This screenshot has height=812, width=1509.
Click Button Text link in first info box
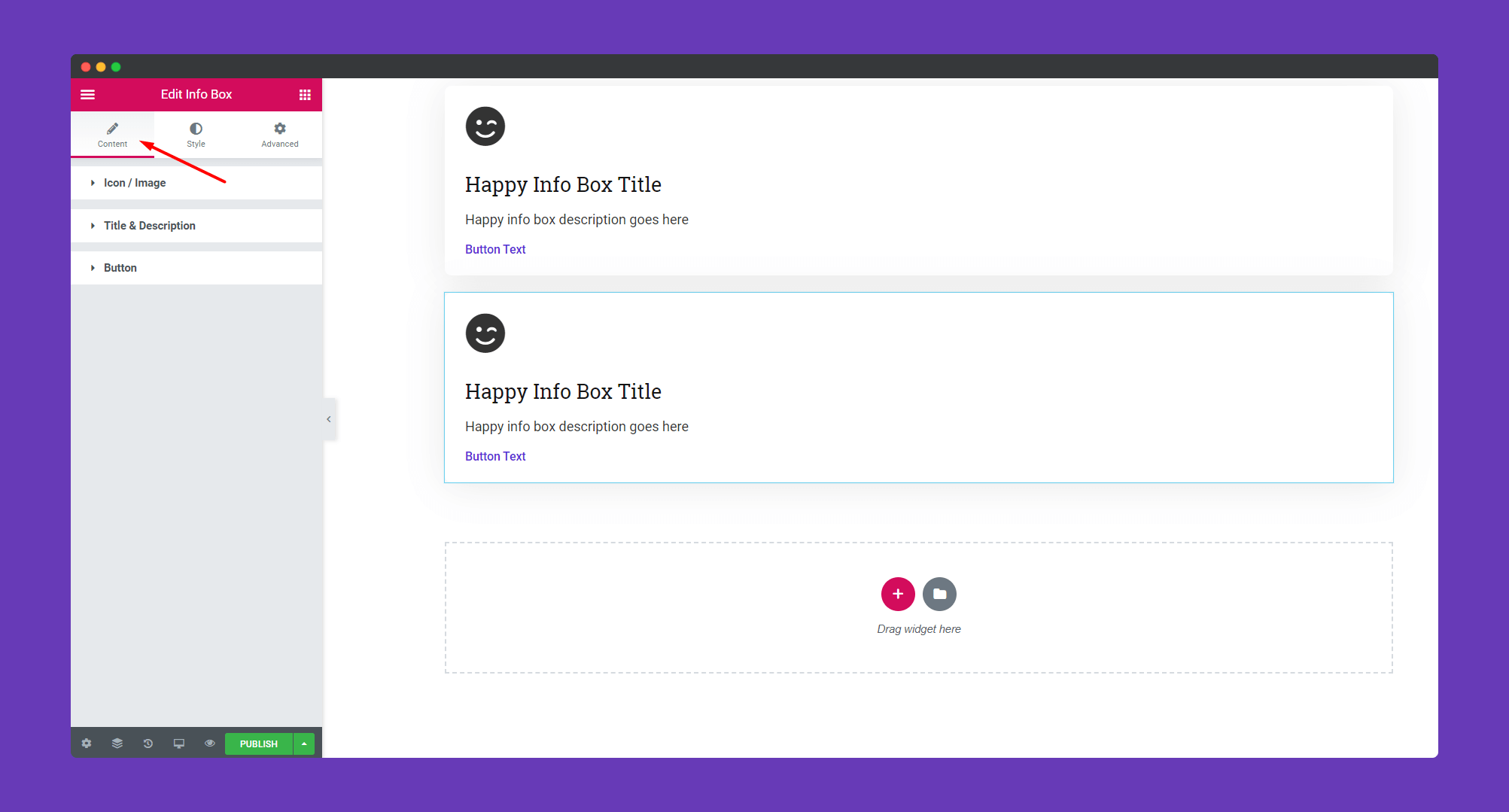(495, 250)
